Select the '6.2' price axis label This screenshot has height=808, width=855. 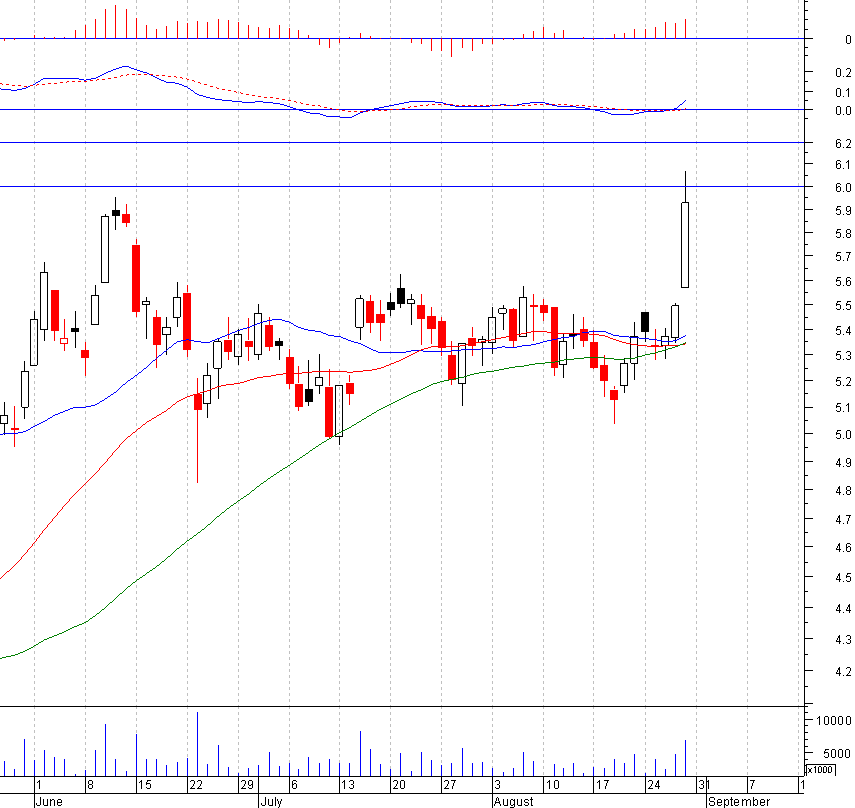point(843,143)
